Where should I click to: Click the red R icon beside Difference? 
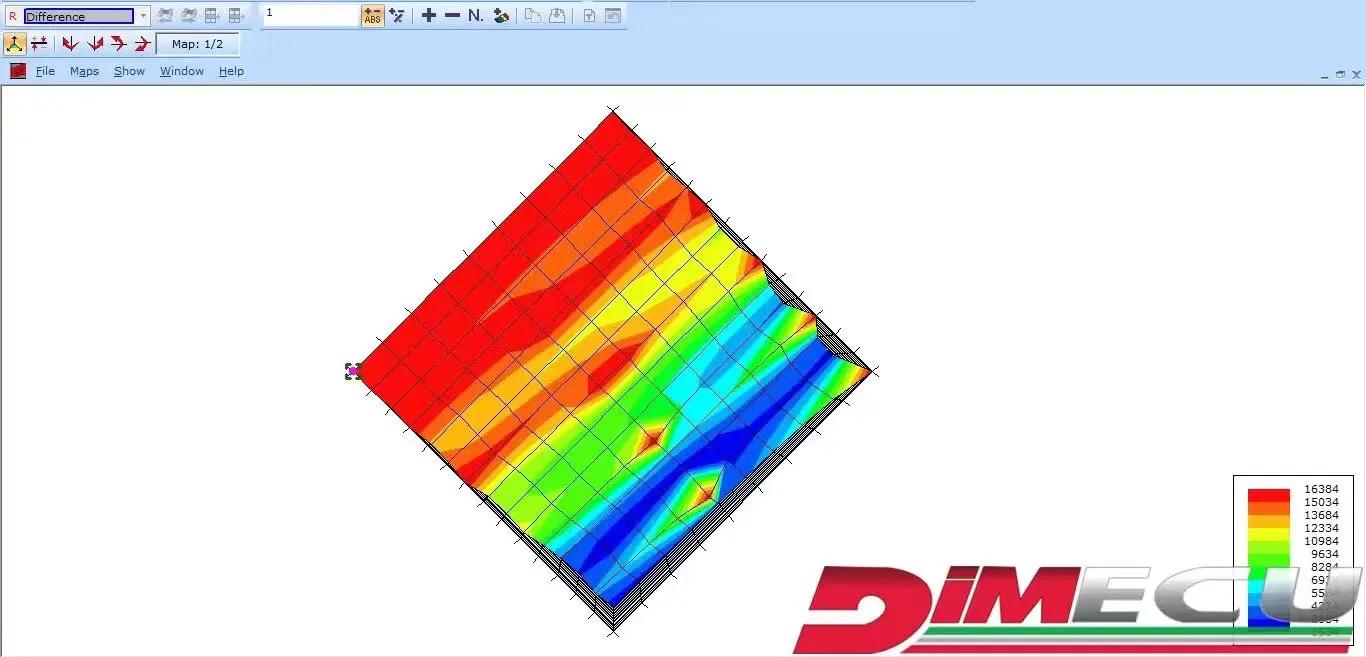(12, 16)
